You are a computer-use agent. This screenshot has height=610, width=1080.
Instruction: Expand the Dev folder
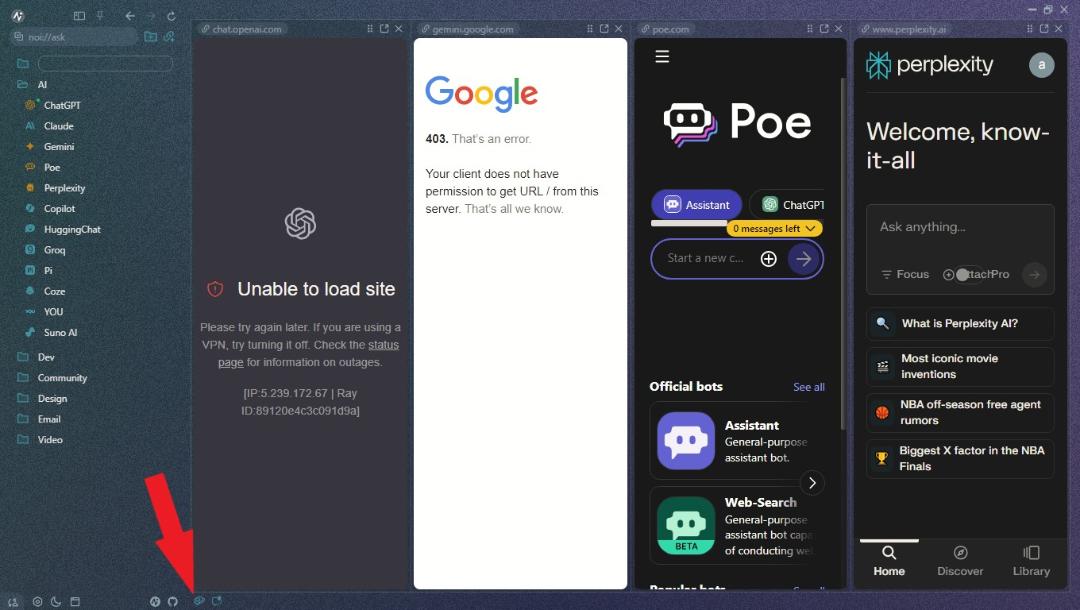(36, 357)
